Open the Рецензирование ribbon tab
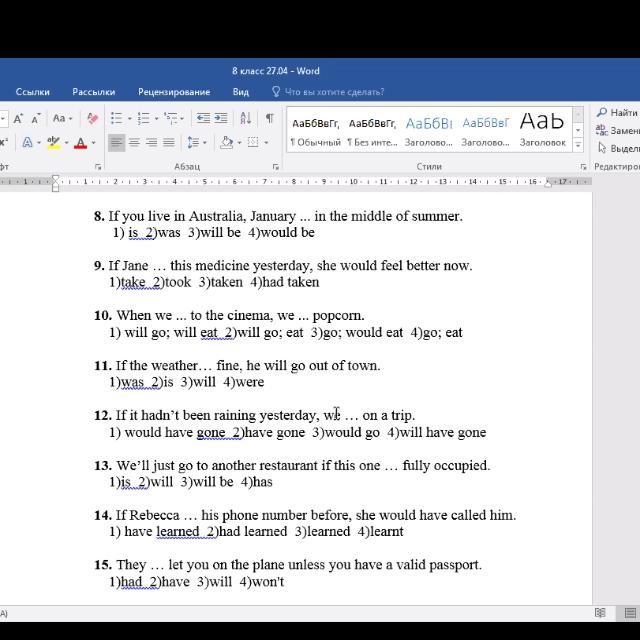 pyautogui.click(x=174, y=92)
